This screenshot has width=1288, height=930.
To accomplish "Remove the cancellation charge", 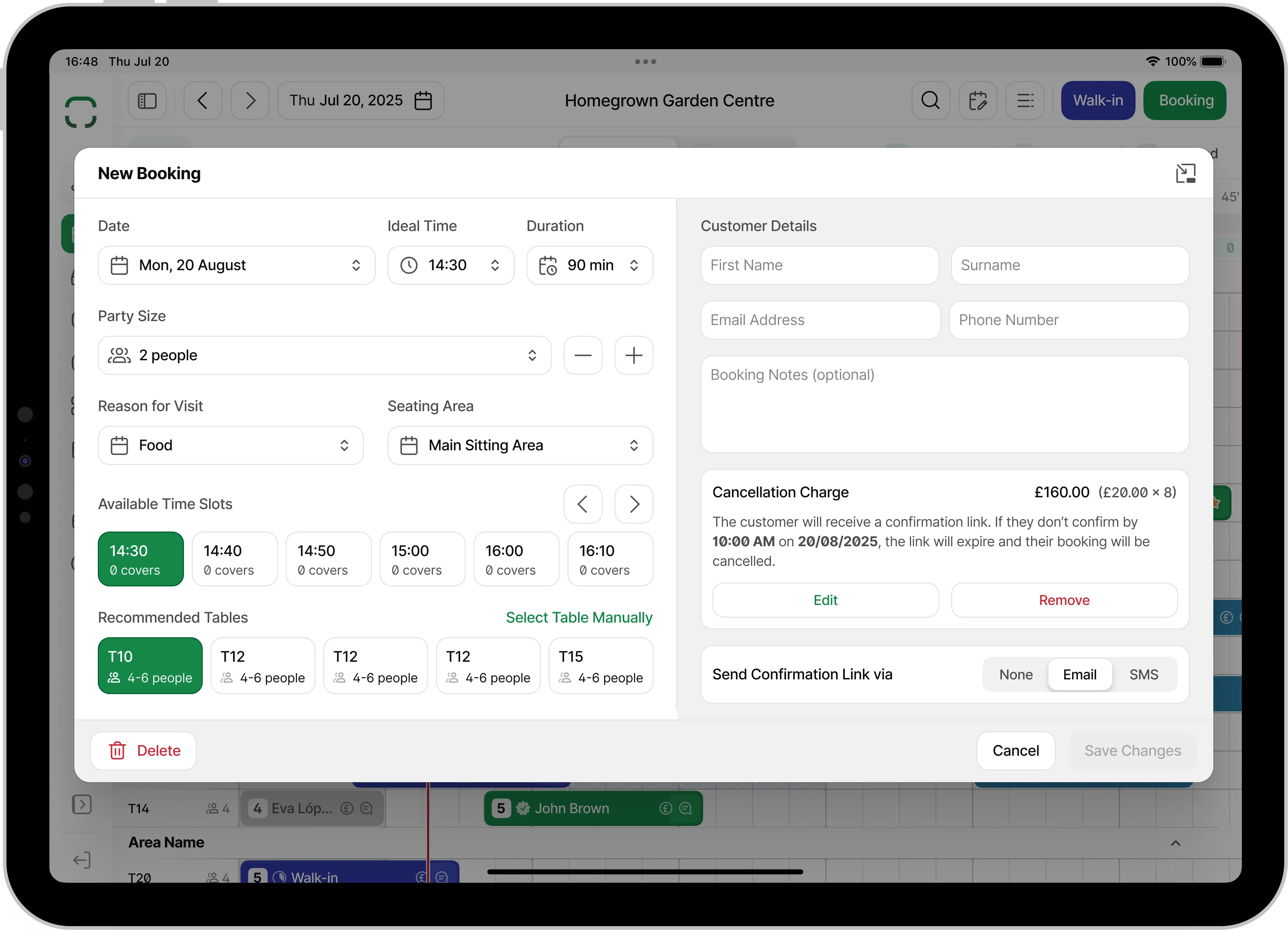I will click(1064, 600).
